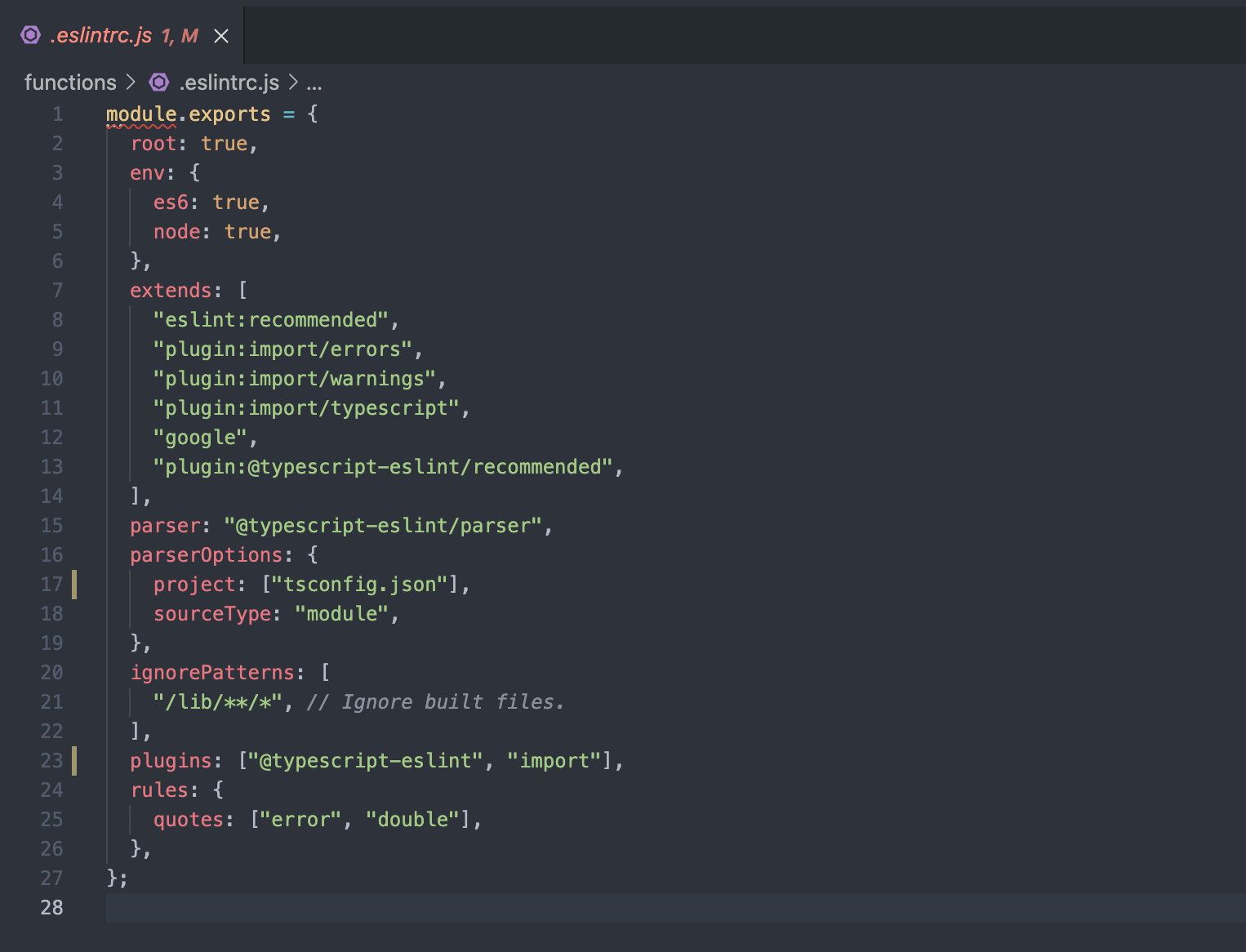Click the ignorePatterns key
The width and height of the screenshot is (1246, 952).
(212, 673)
